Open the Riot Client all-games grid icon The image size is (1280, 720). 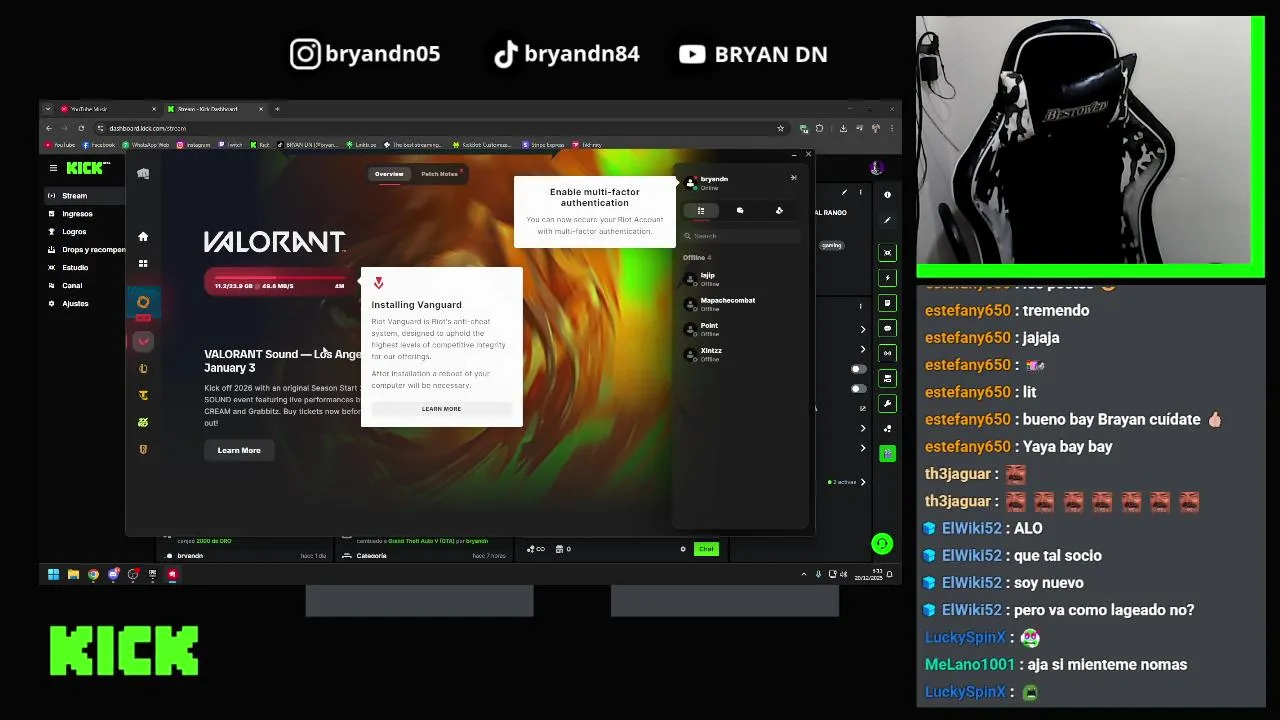[x=143, y=264]
